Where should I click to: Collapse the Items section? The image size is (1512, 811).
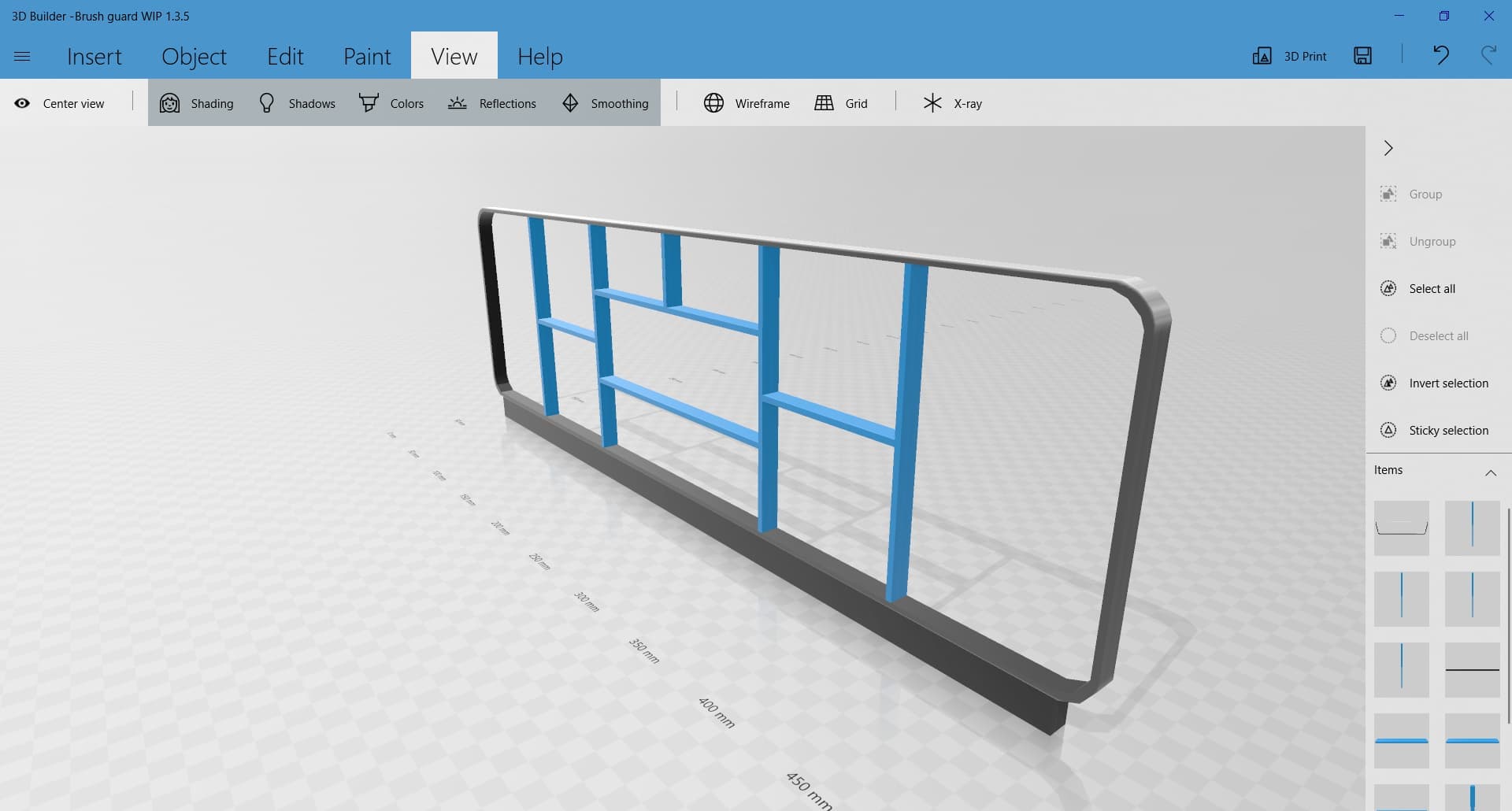coord(1490,472)
